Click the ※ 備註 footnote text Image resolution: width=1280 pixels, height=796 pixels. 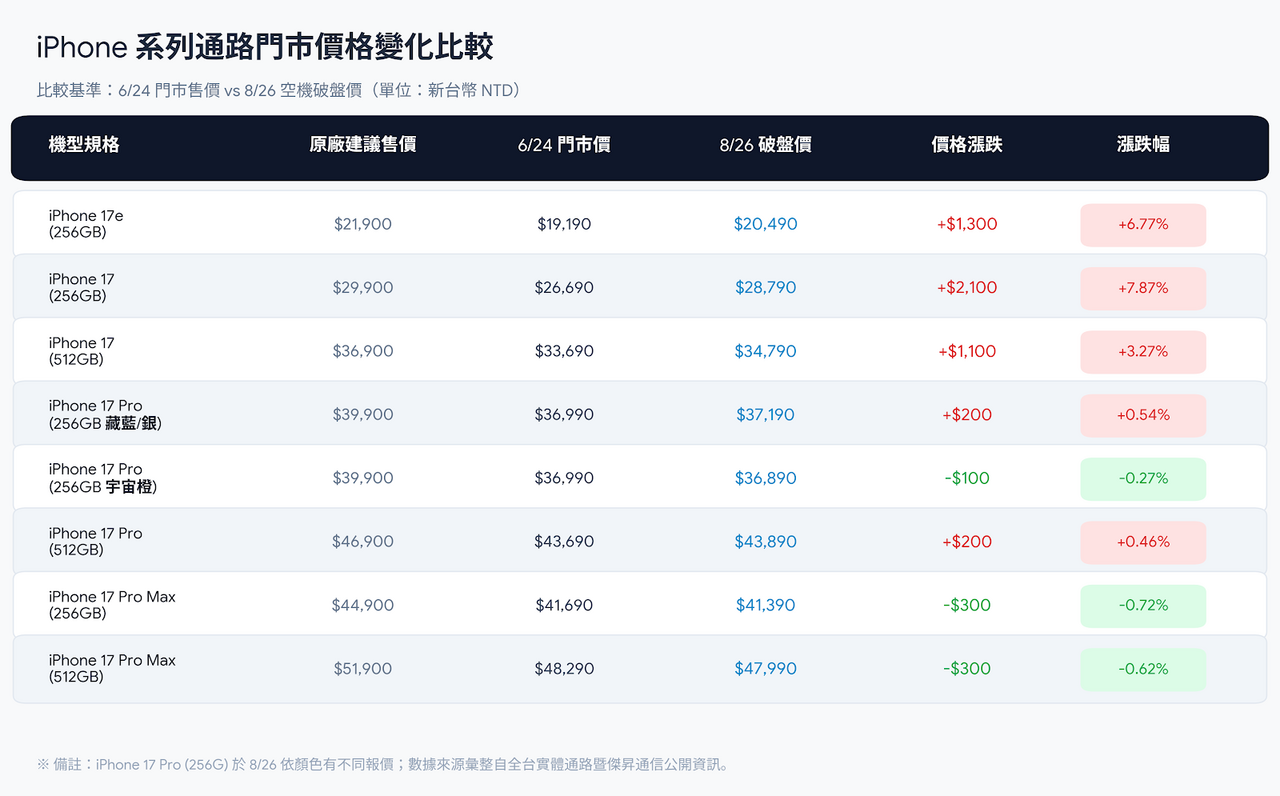(x=384, y=765)
